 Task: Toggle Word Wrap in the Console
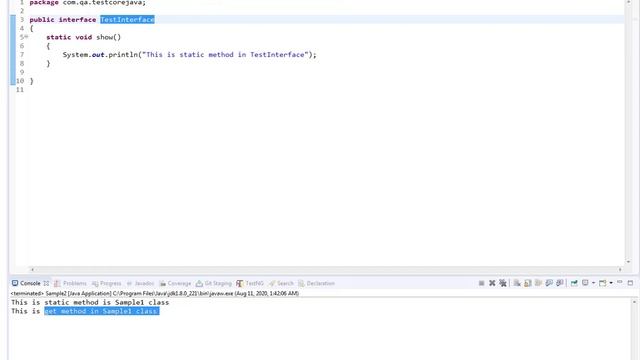(538, 283)
